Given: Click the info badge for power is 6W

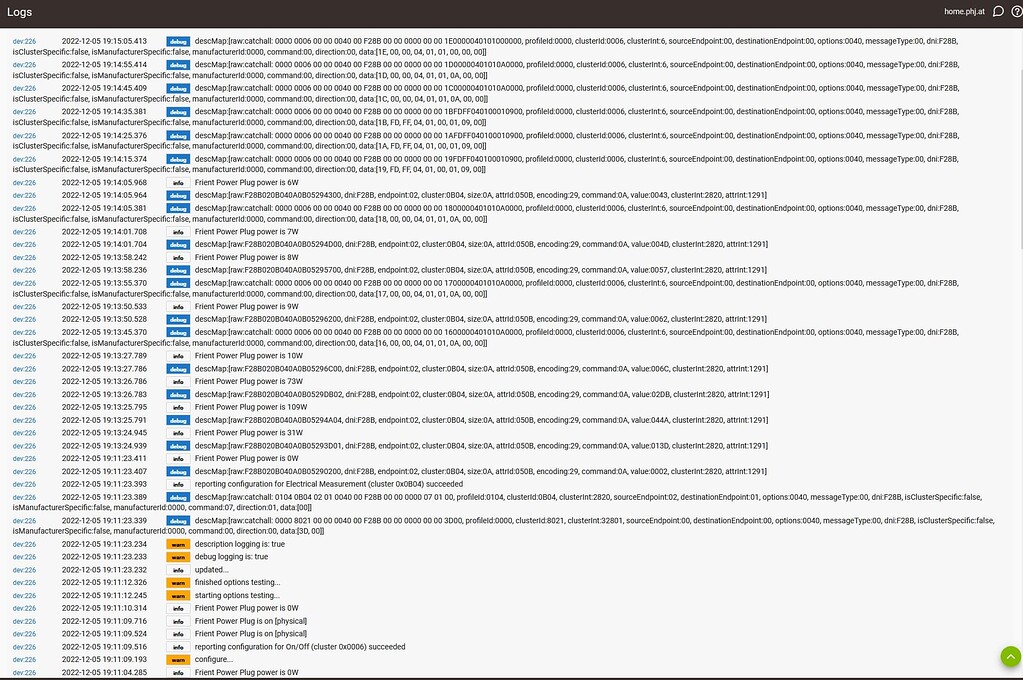Looking at the screenshot, I should click(177, 183).
